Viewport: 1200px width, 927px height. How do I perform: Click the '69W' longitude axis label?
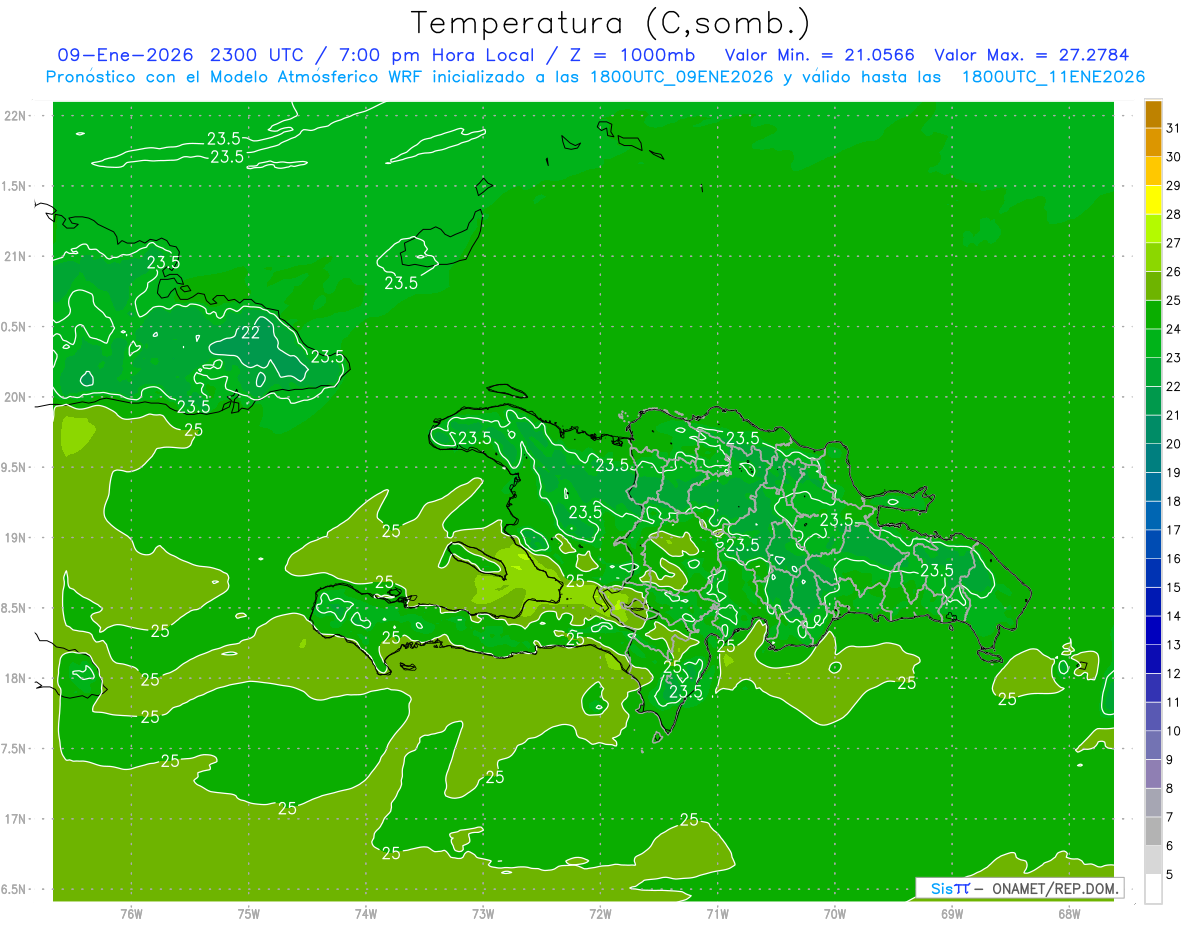coord(952,914)
